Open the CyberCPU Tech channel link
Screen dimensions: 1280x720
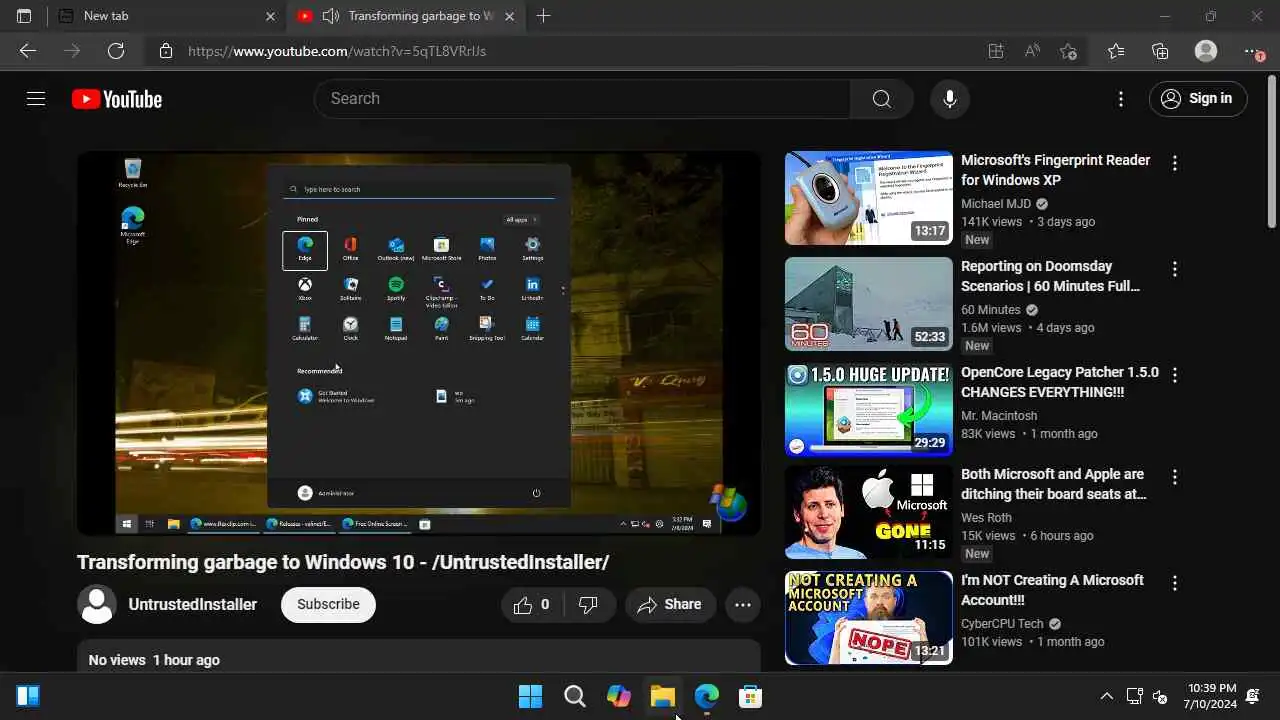click(x=1002, y=624)
